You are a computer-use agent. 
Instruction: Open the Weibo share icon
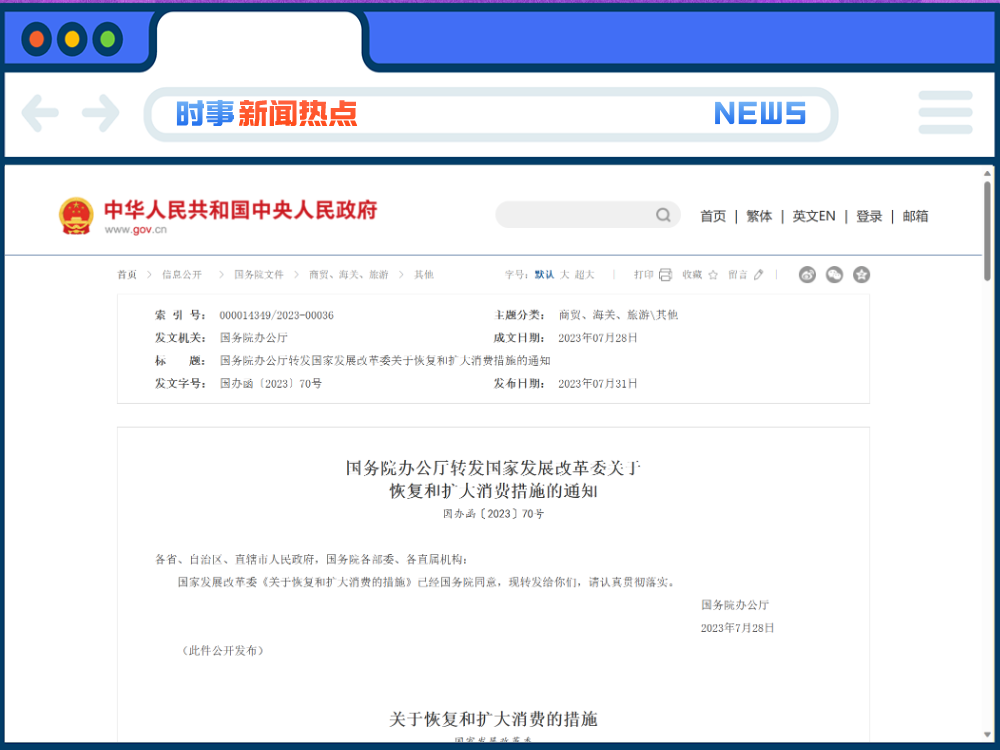(807, 274)
